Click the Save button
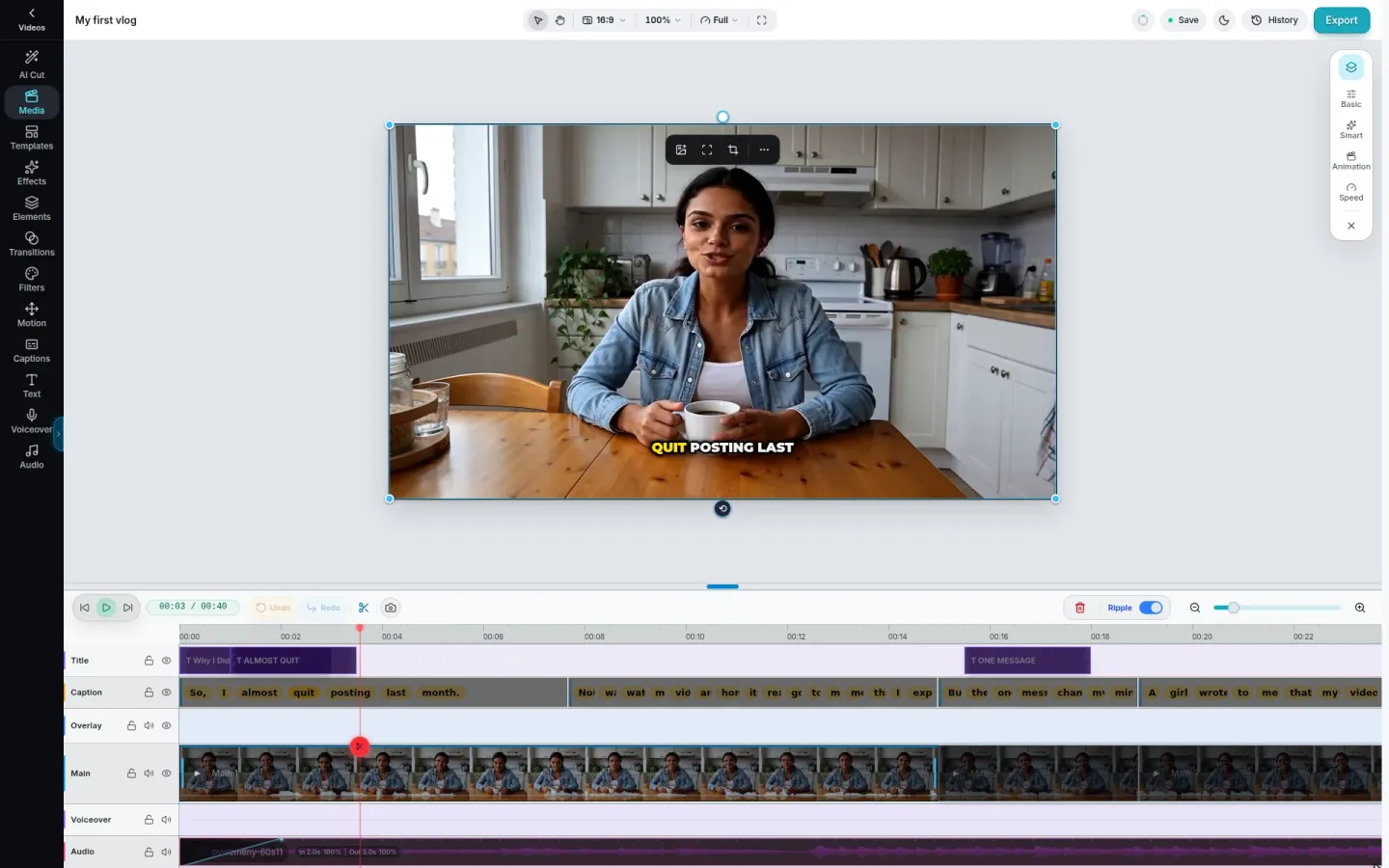This screenshot has height=868, width=1389. tap(1183, 20)
